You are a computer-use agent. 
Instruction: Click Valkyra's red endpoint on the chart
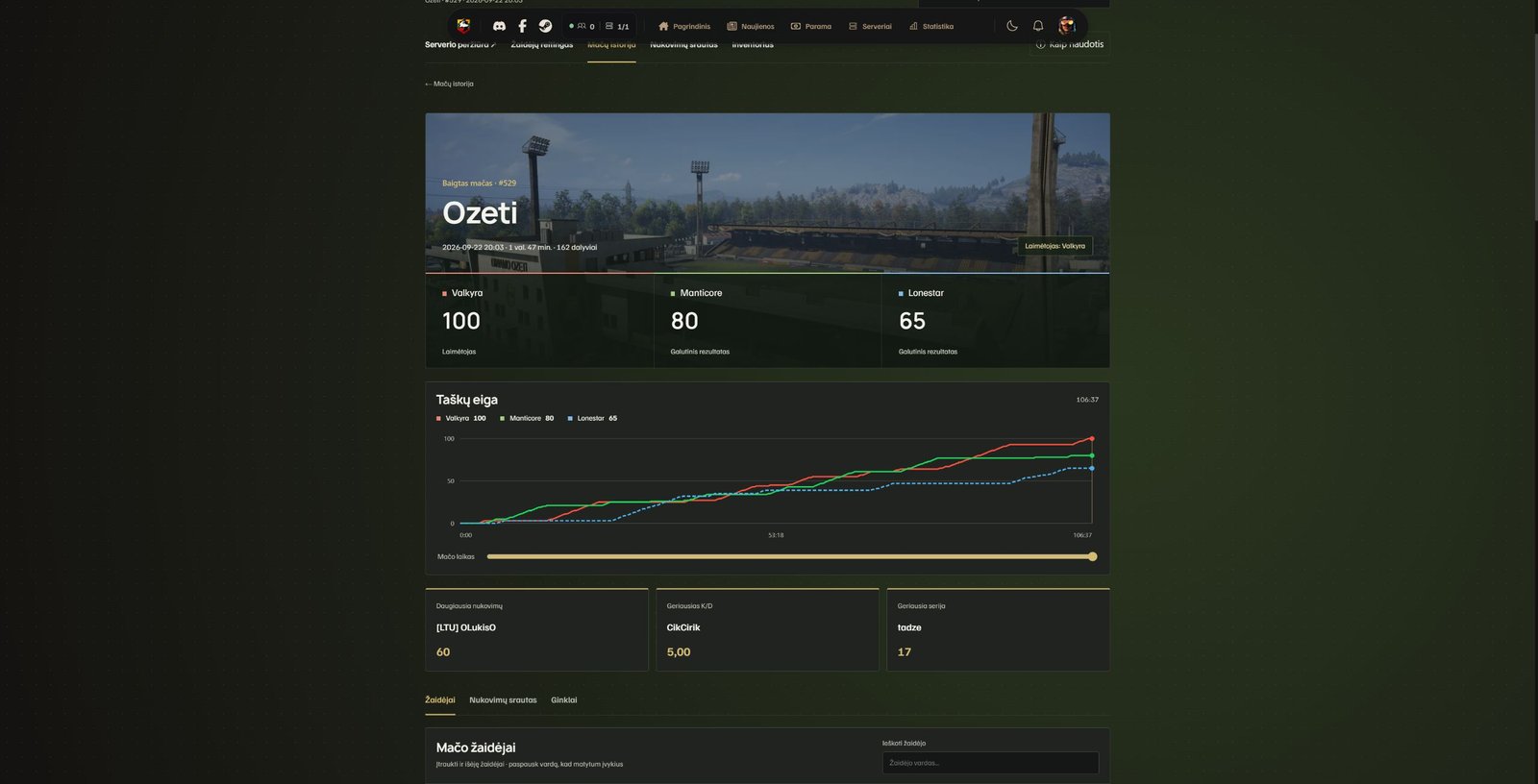pos(1092,438)
